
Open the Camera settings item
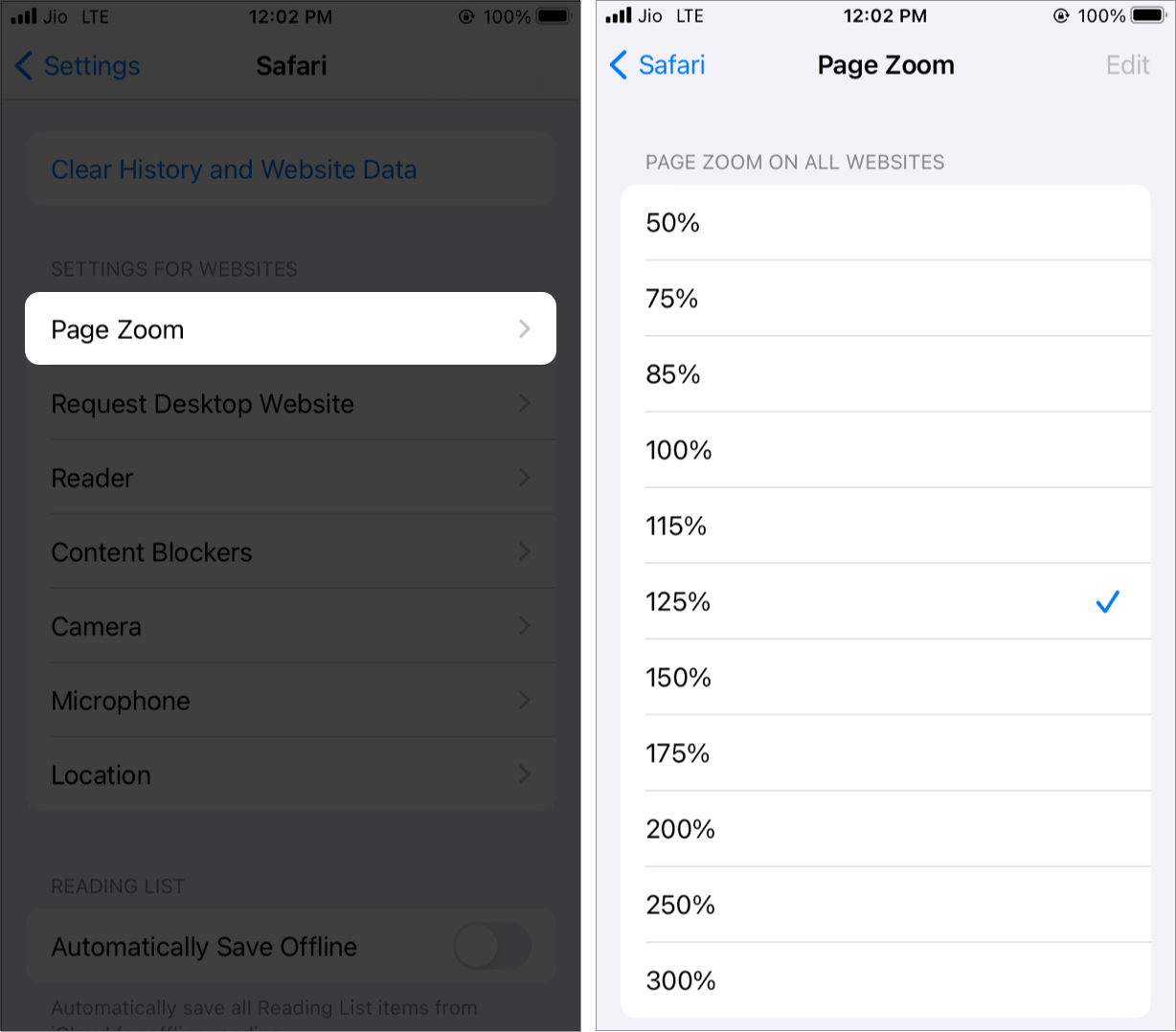(291, 626)
